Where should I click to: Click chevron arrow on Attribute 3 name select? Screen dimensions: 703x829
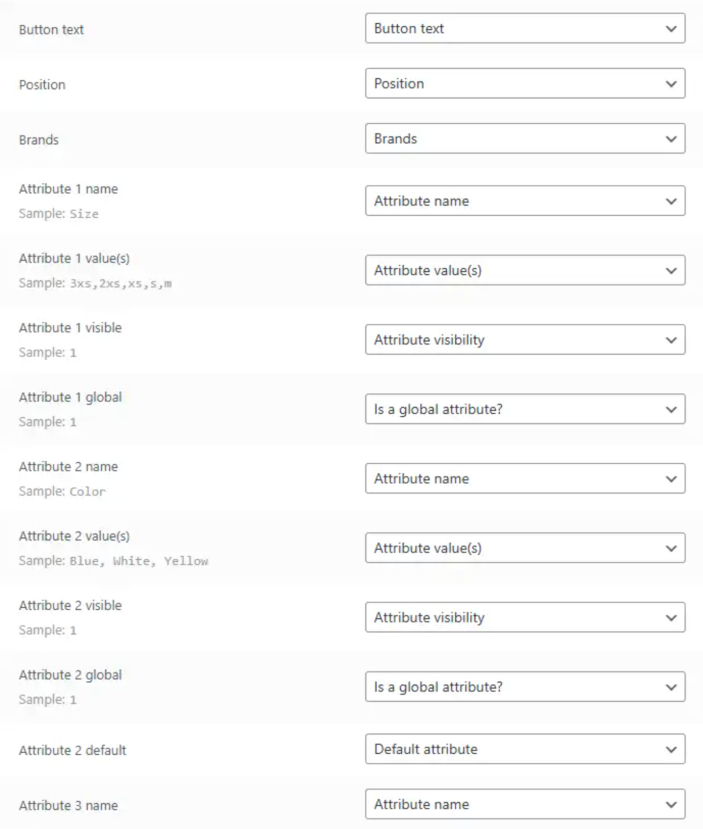[x=671, y=804]
